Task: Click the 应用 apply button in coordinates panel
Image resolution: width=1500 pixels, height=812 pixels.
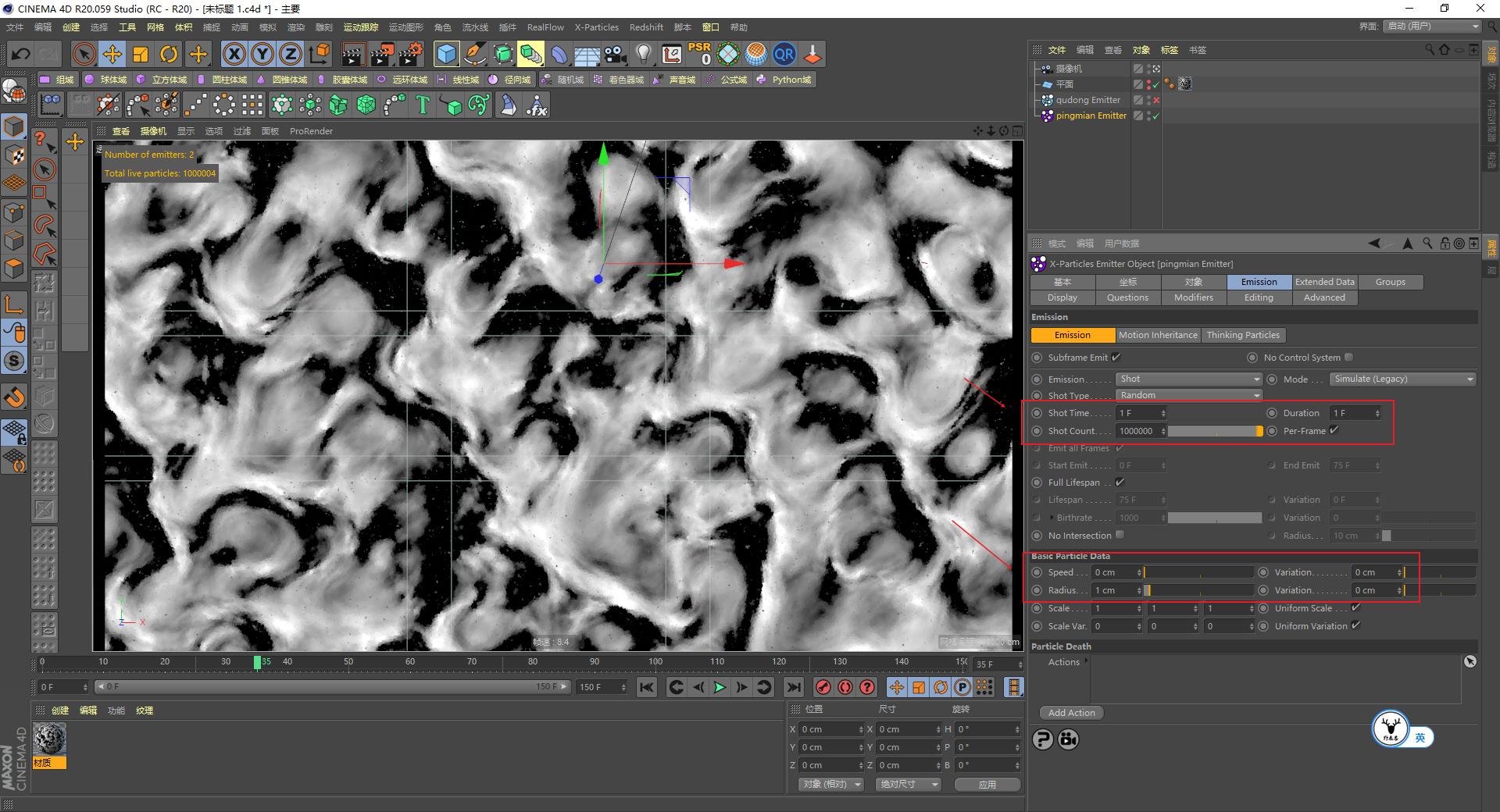Action: [x=987, y=784]
